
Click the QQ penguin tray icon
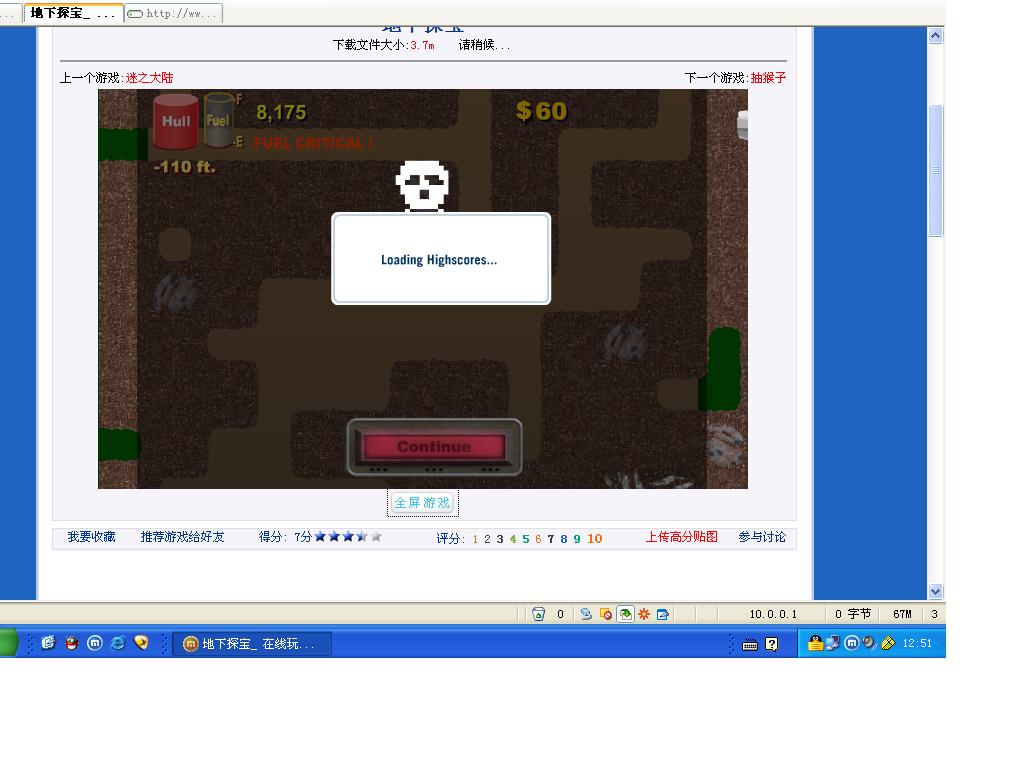[815, 643]
